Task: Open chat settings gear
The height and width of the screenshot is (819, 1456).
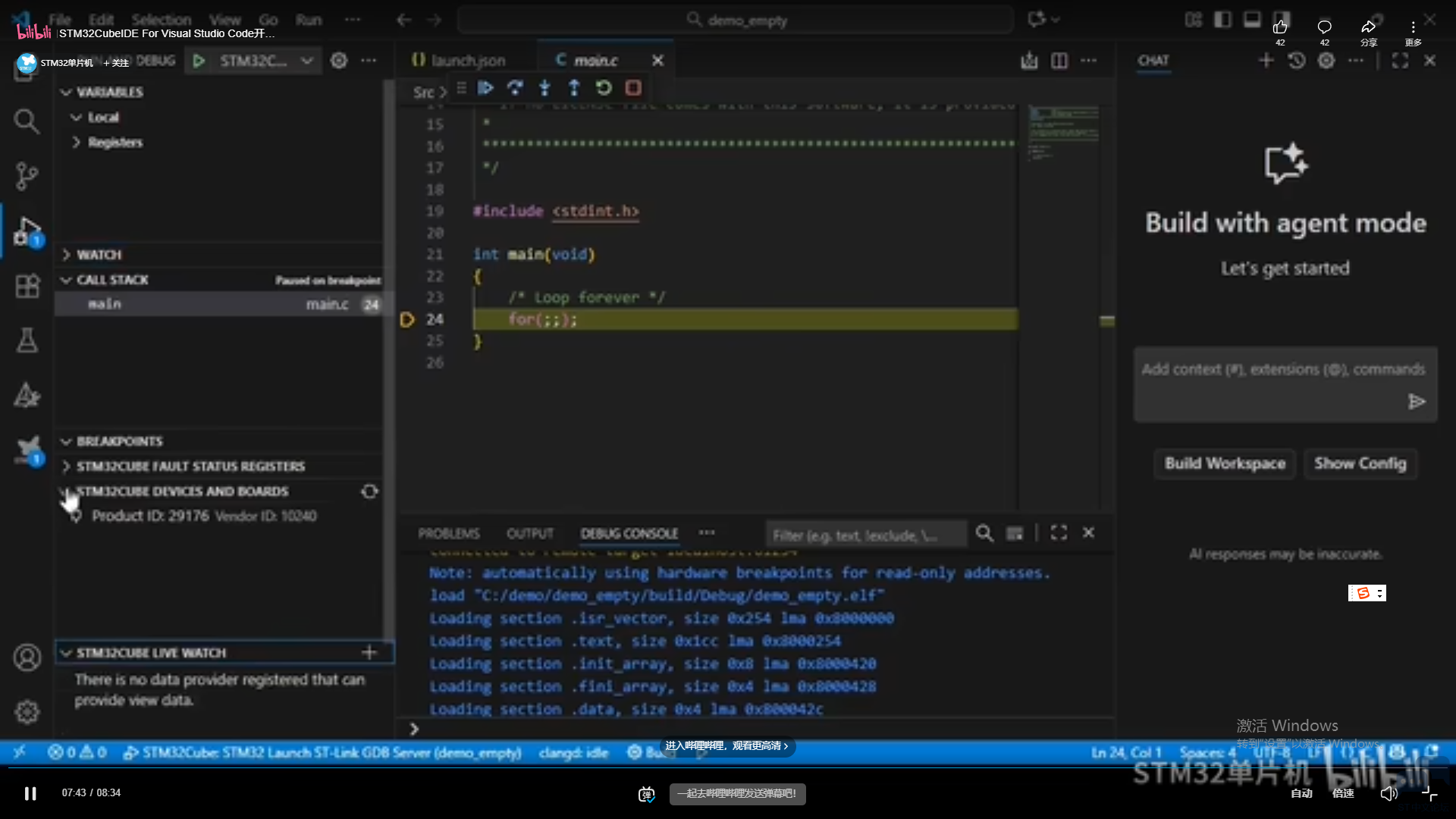Action: [1326, 61]
